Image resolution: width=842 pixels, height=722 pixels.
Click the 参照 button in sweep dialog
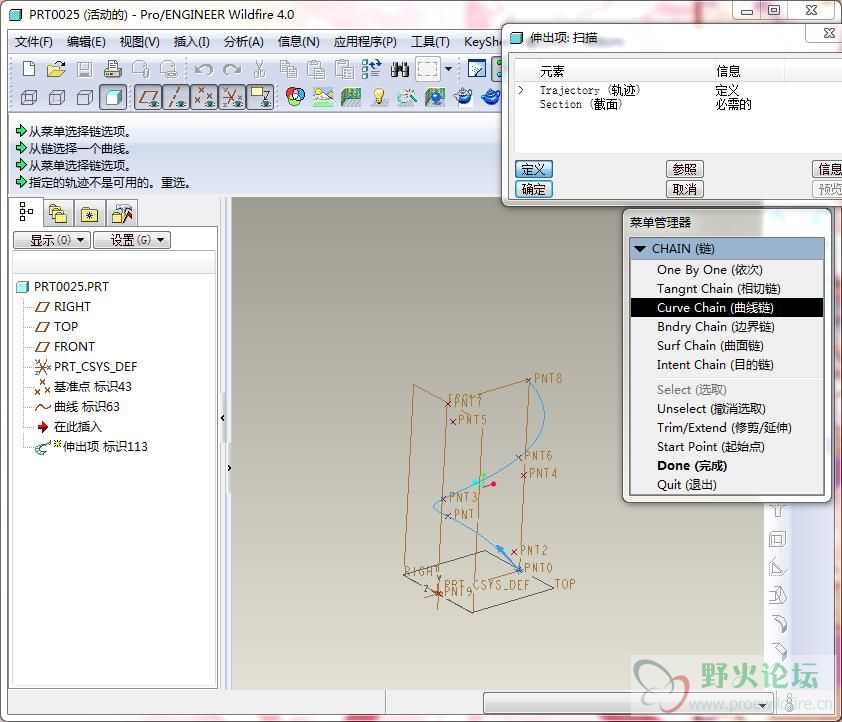point(685,170)
